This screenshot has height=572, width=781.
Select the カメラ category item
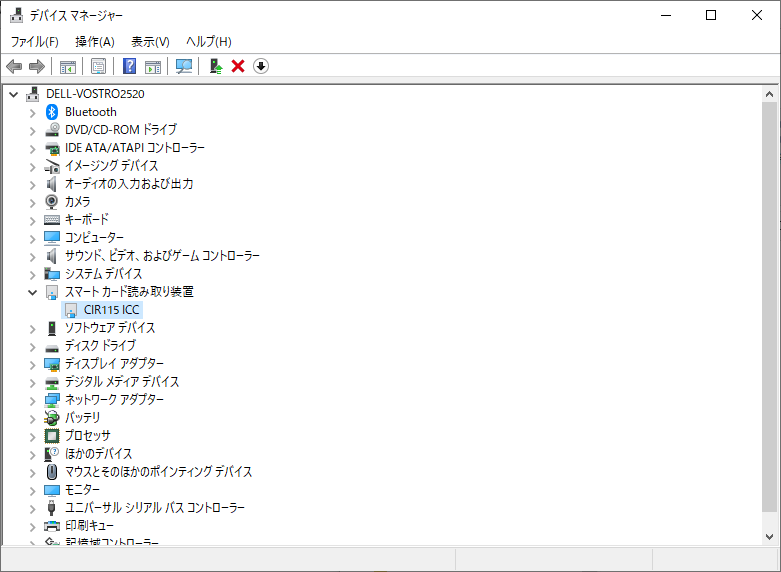77,202
